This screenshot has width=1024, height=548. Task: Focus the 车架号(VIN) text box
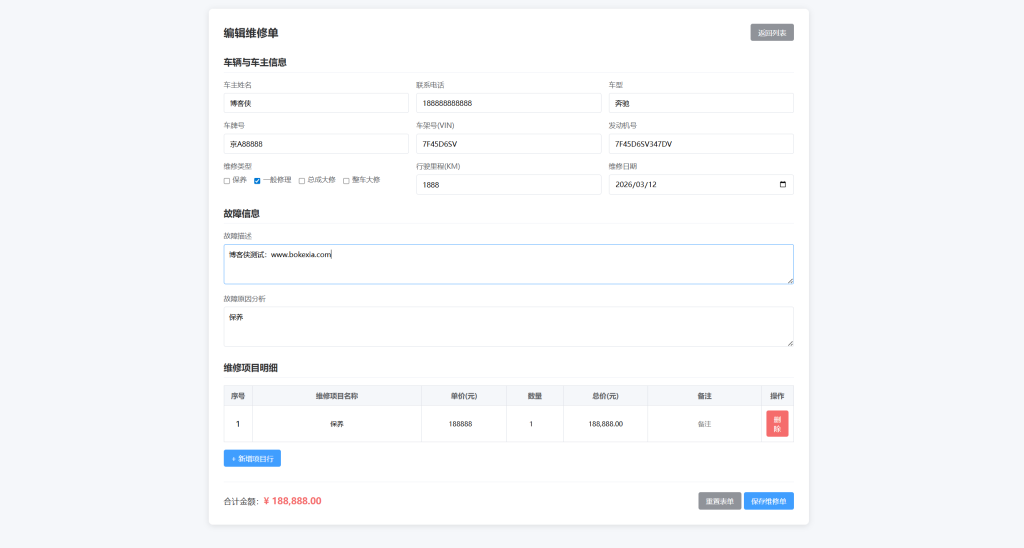point(508,144)
